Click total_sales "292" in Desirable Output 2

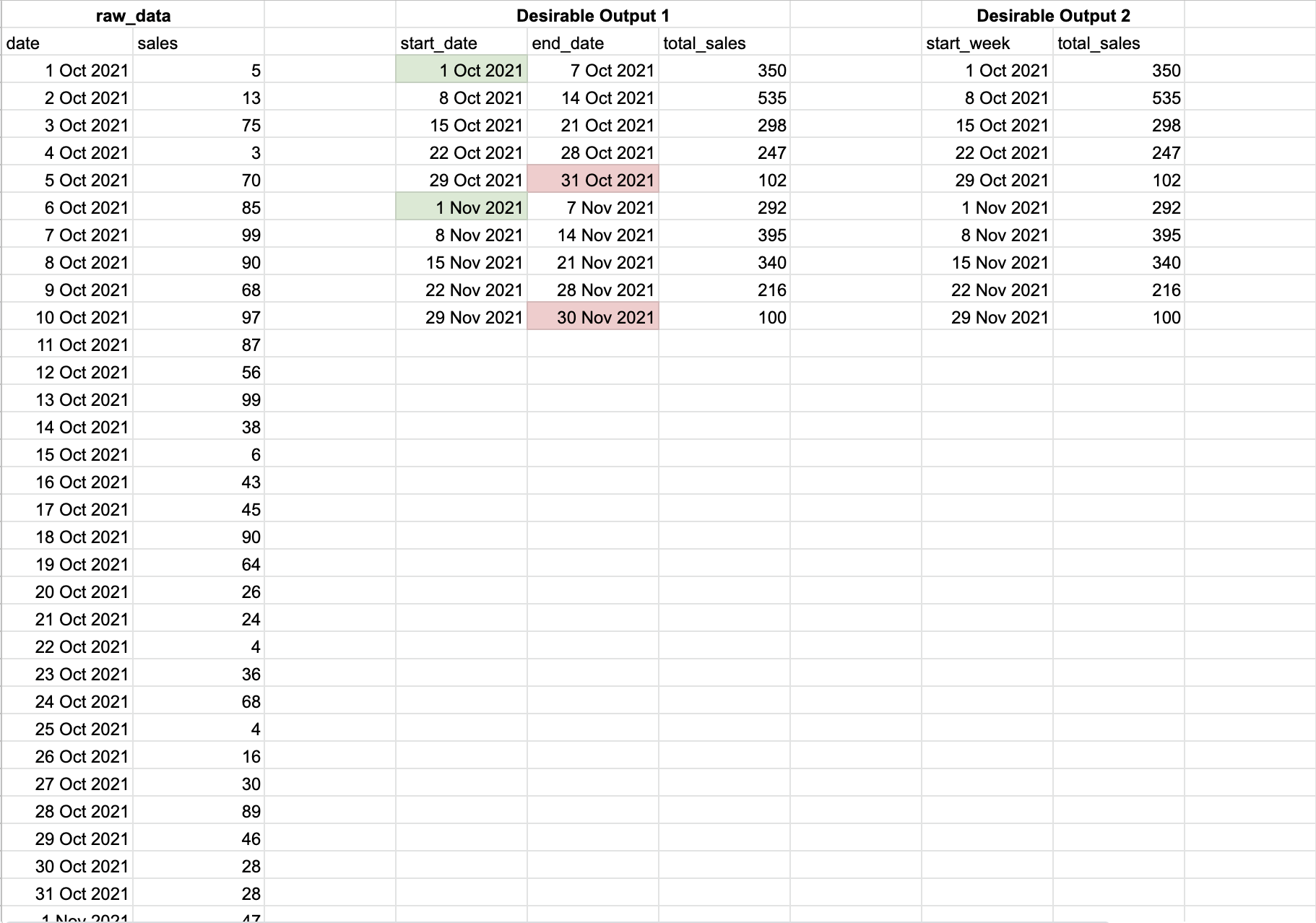pos(1119,207)
